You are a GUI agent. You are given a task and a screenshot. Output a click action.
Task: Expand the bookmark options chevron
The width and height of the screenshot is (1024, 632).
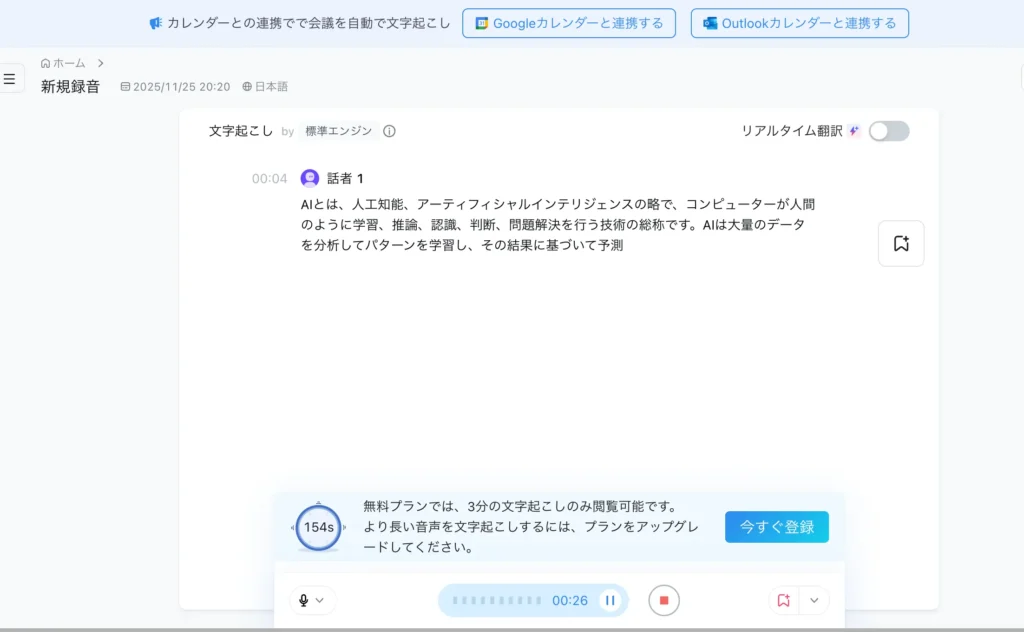pos(814,600)
